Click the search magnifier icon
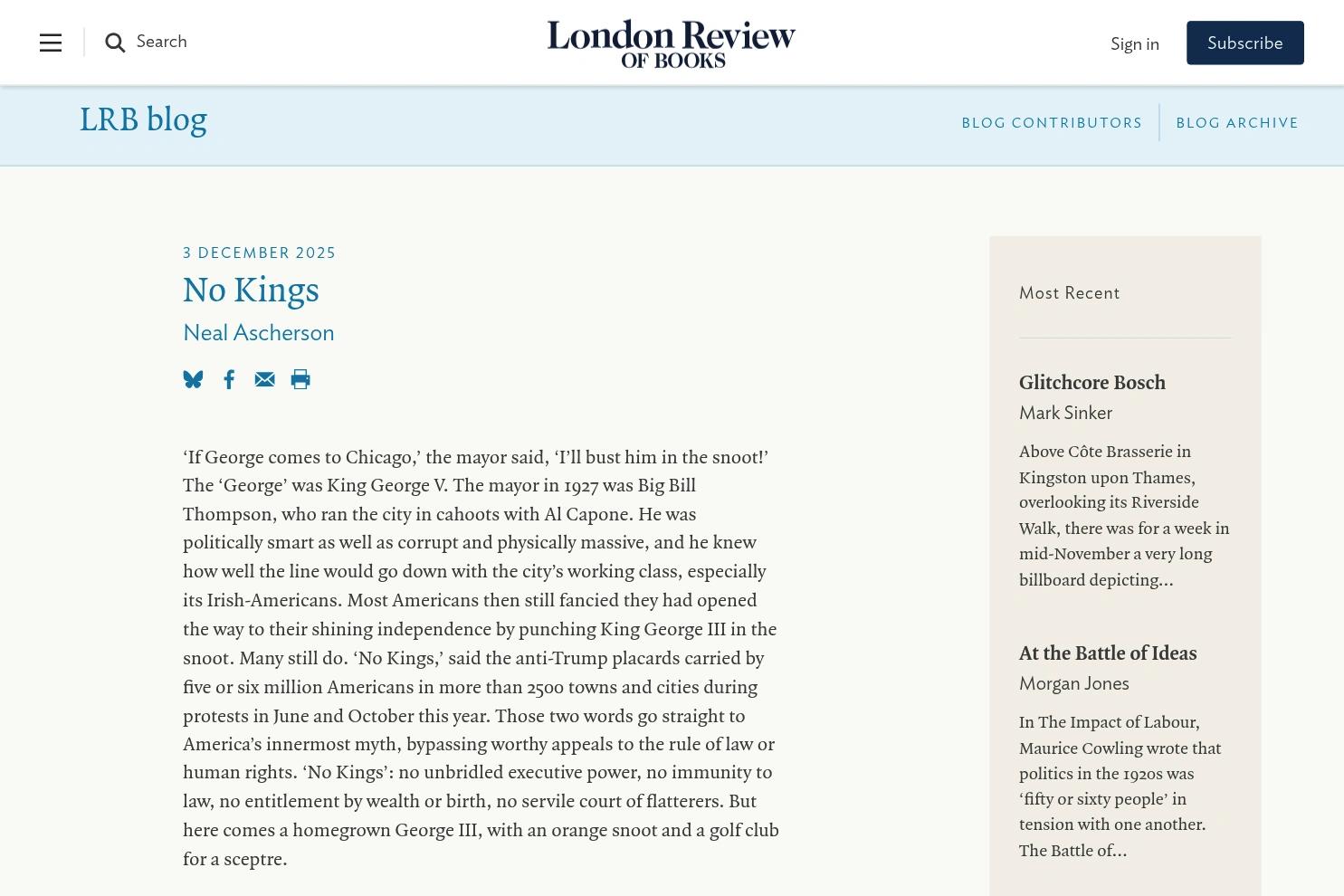The height and width of the screenshot is (896, 1344). (115, 43)
